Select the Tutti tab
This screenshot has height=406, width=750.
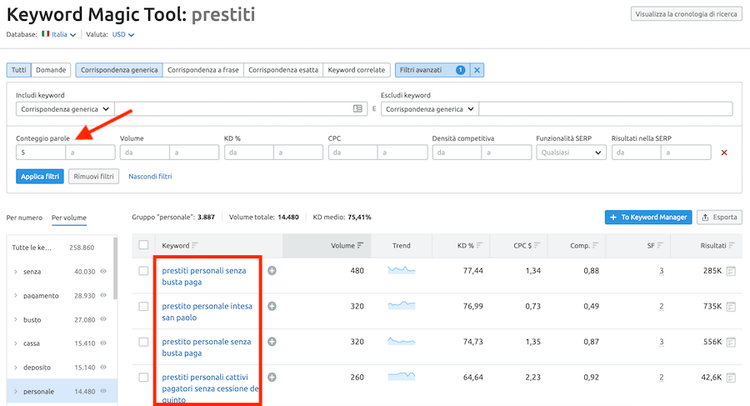pyautogui.click(x=19, y=70)
